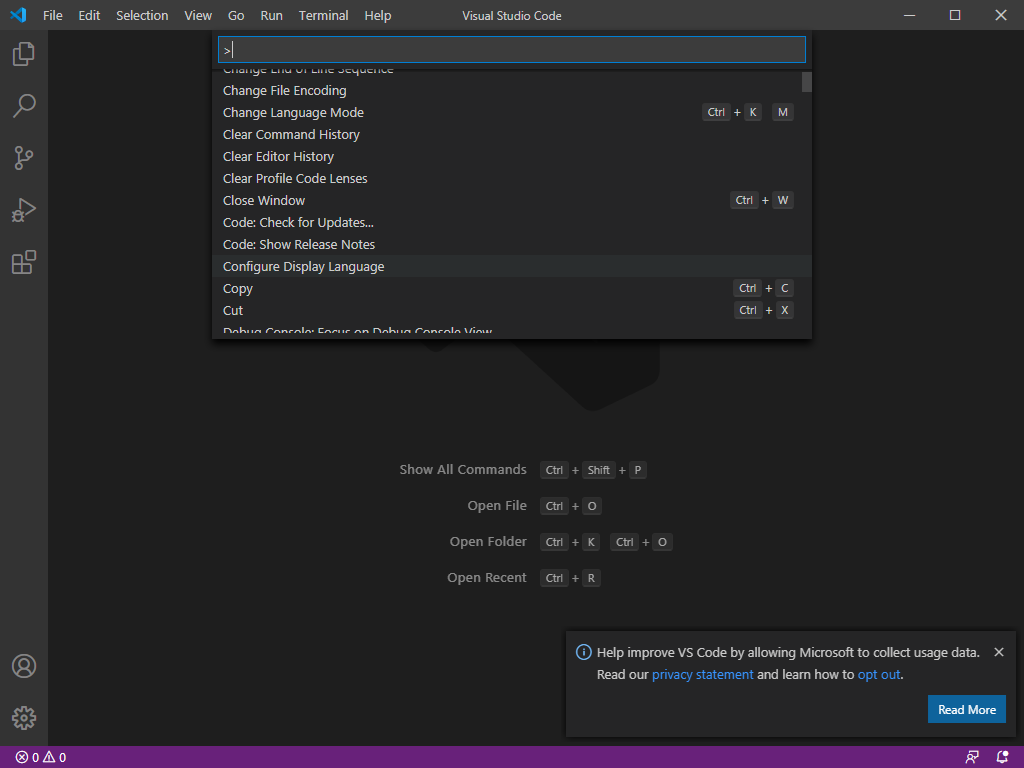Open the Selection menu
Image resolution: width=1024 pixels, height=768 pixels.
[x=142, y=15]
